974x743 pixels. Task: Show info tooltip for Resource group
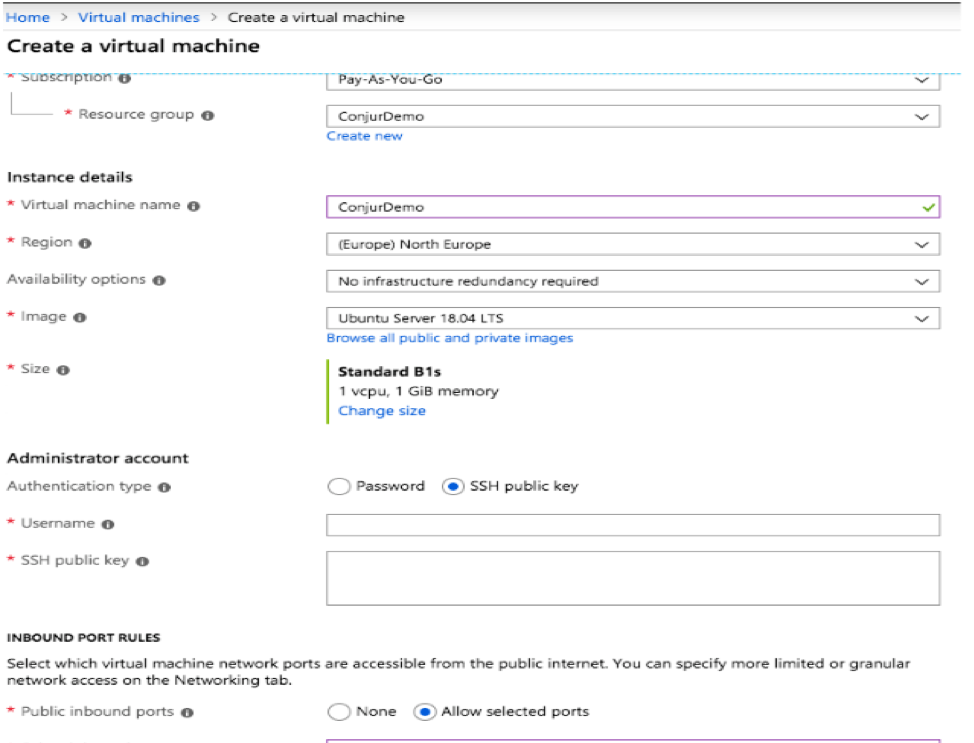click(x=208, y=116)
